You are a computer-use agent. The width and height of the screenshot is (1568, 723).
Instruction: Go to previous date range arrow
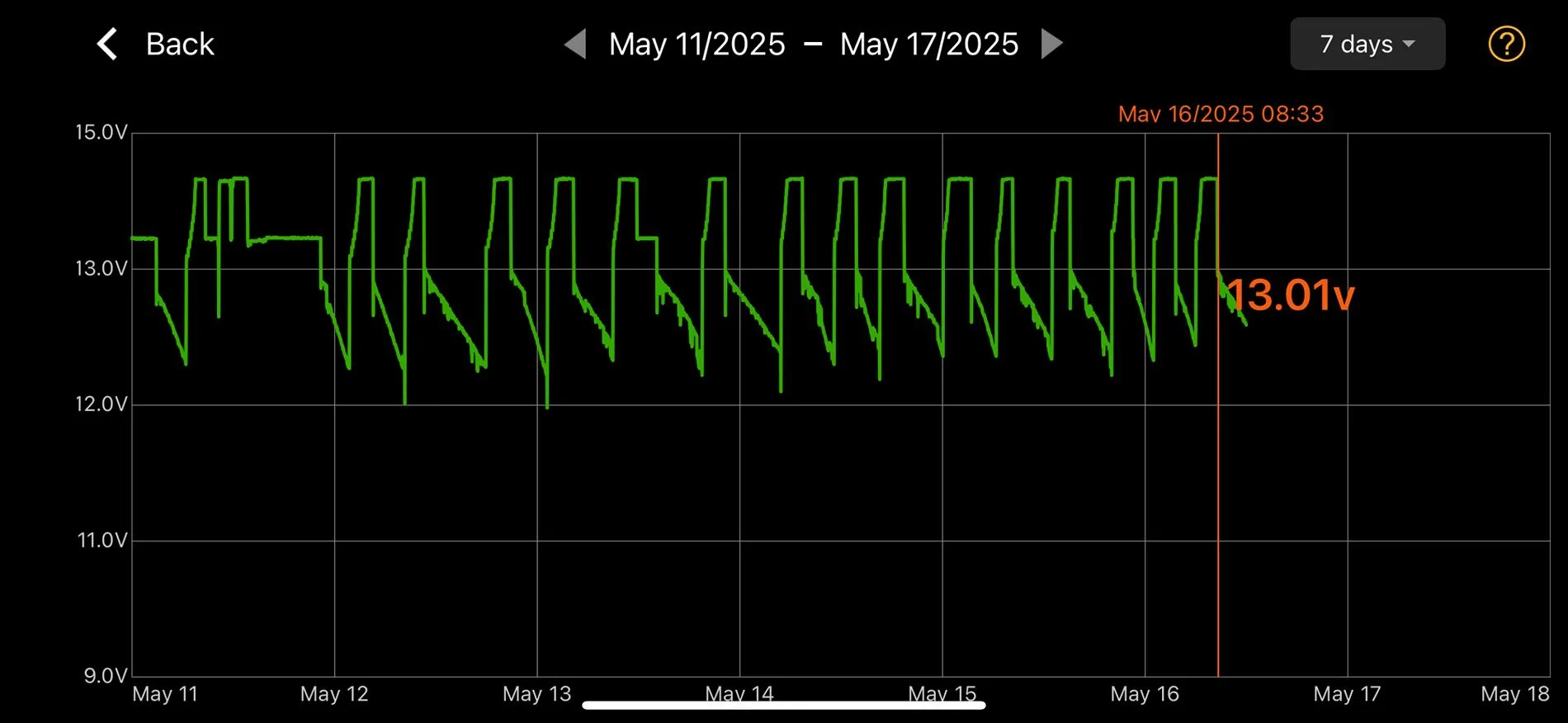pyautogui.click(x=575, y=44)
